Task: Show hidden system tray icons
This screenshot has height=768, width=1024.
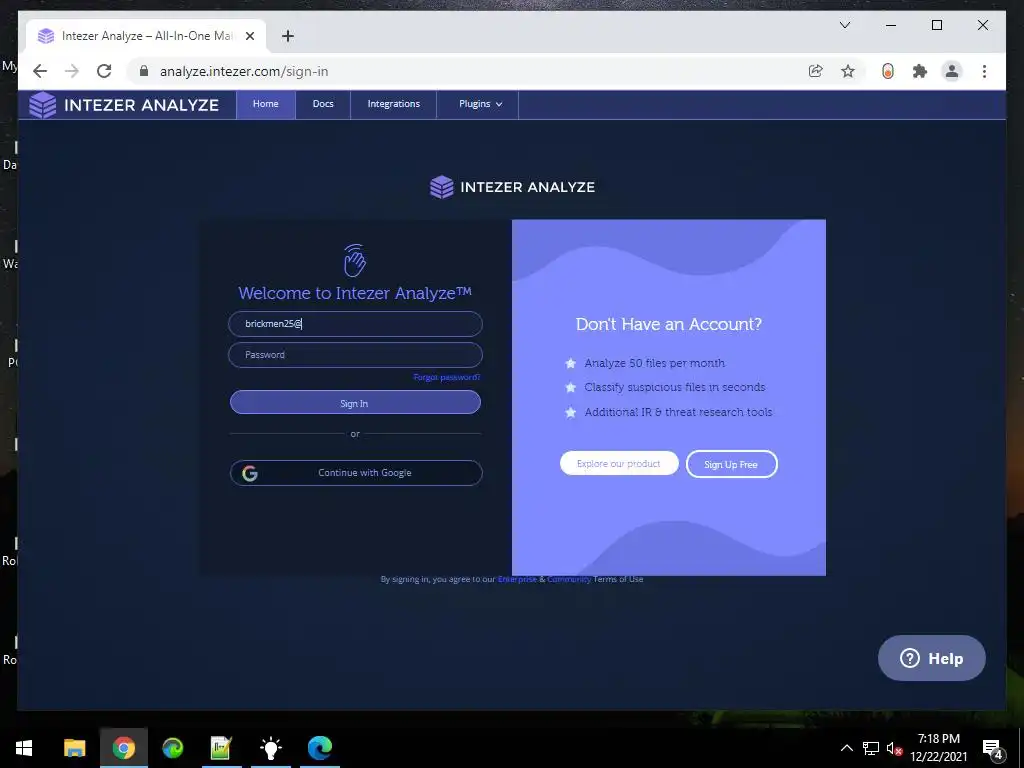Action: [846, 748]
